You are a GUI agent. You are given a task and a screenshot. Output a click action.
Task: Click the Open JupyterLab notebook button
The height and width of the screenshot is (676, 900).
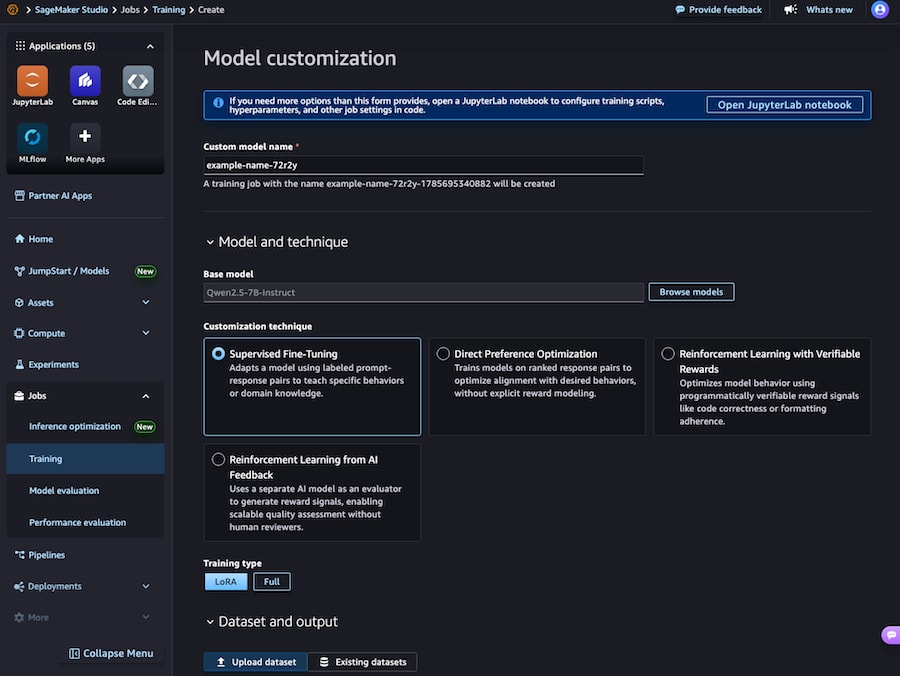point(784,105)
